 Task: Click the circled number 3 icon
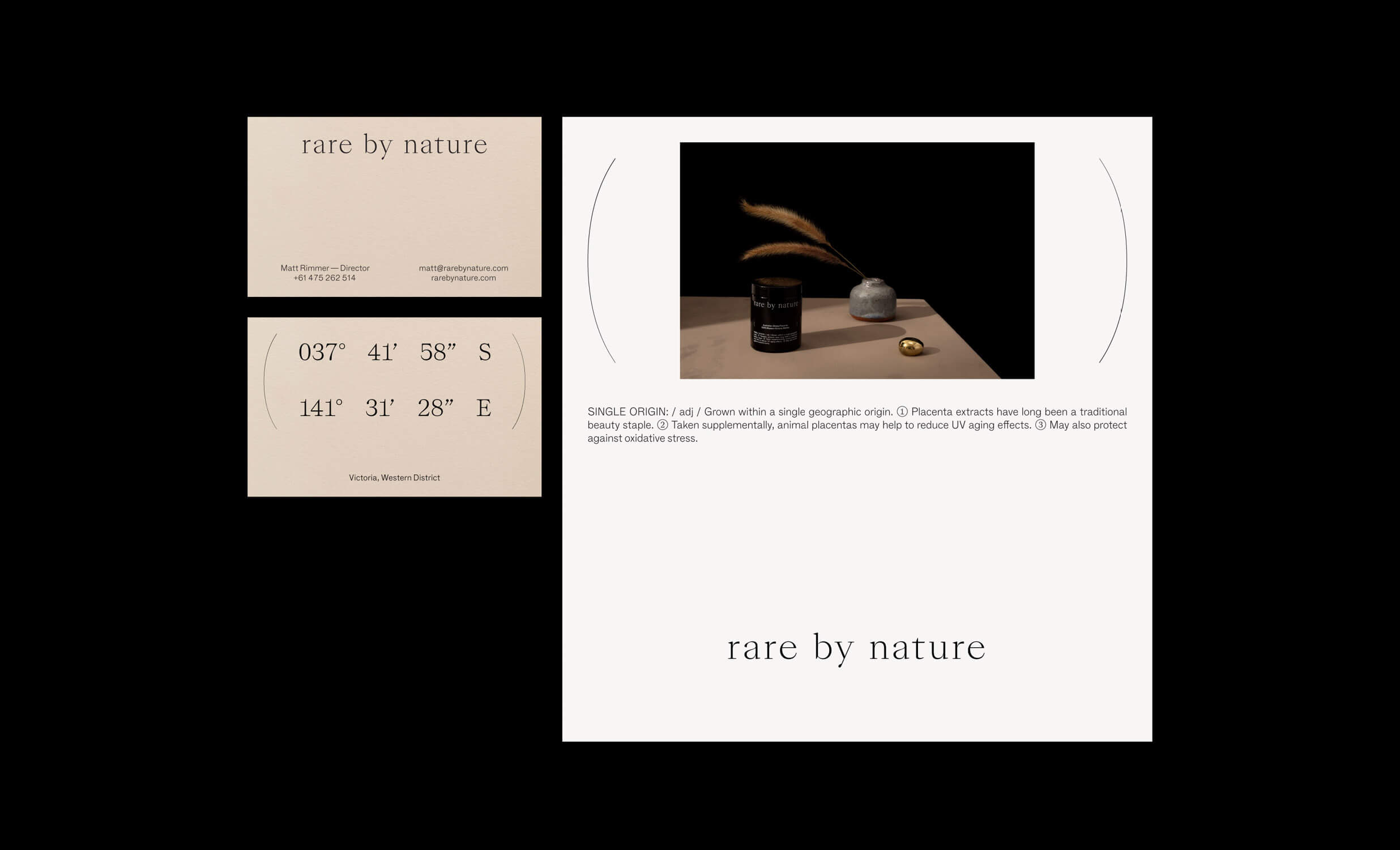coord(1040,424)
